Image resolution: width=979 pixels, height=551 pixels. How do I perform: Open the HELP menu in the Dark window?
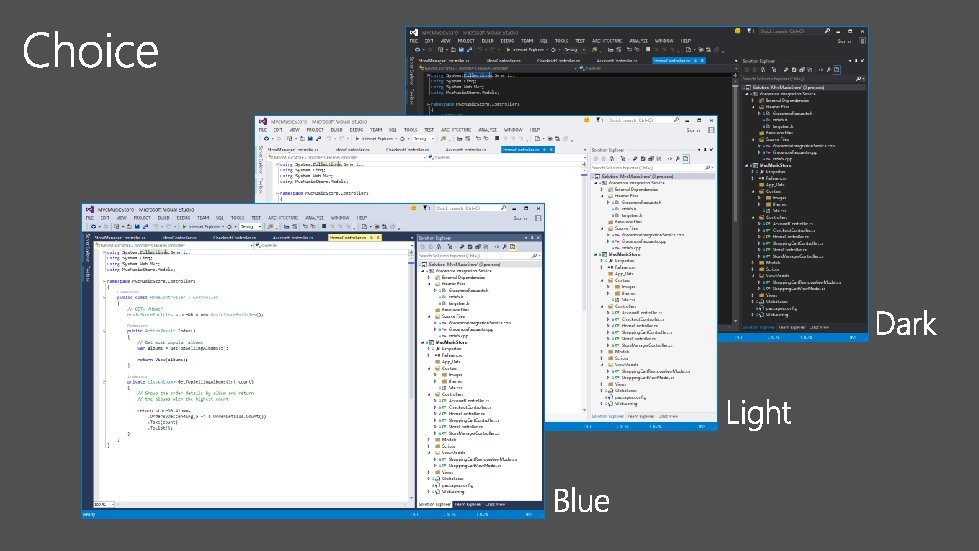686,41
